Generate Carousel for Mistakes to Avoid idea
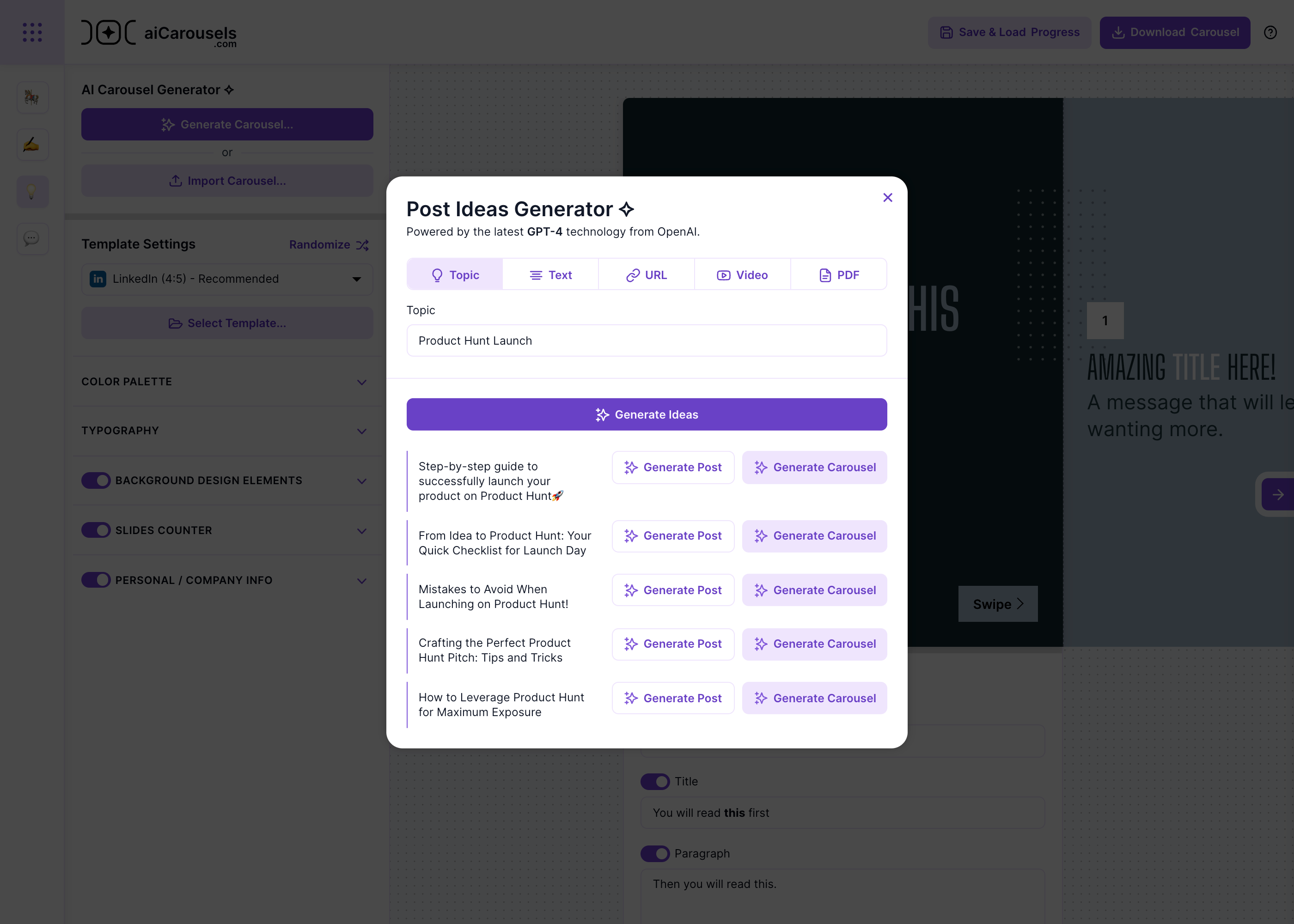The height and width of the screenshot is (924, 1294). pyautogui.click(x=814, y=590)
